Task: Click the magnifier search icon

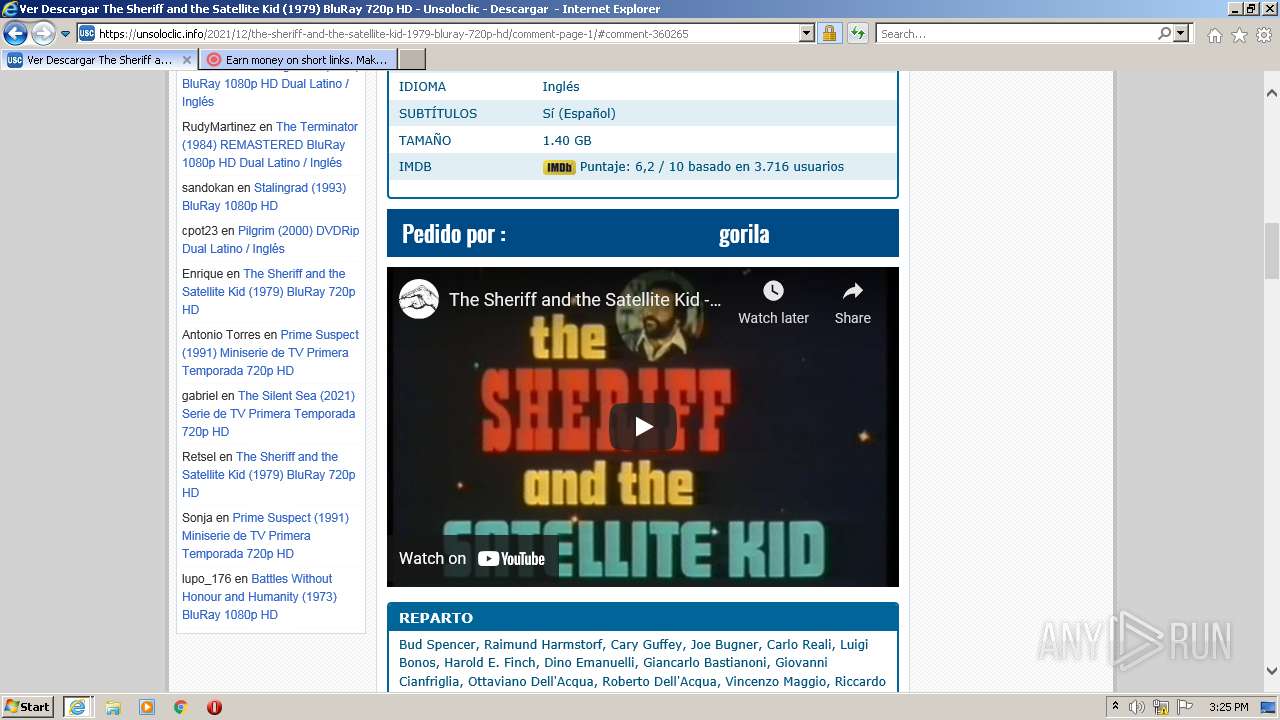Action: coord(1164,33)
